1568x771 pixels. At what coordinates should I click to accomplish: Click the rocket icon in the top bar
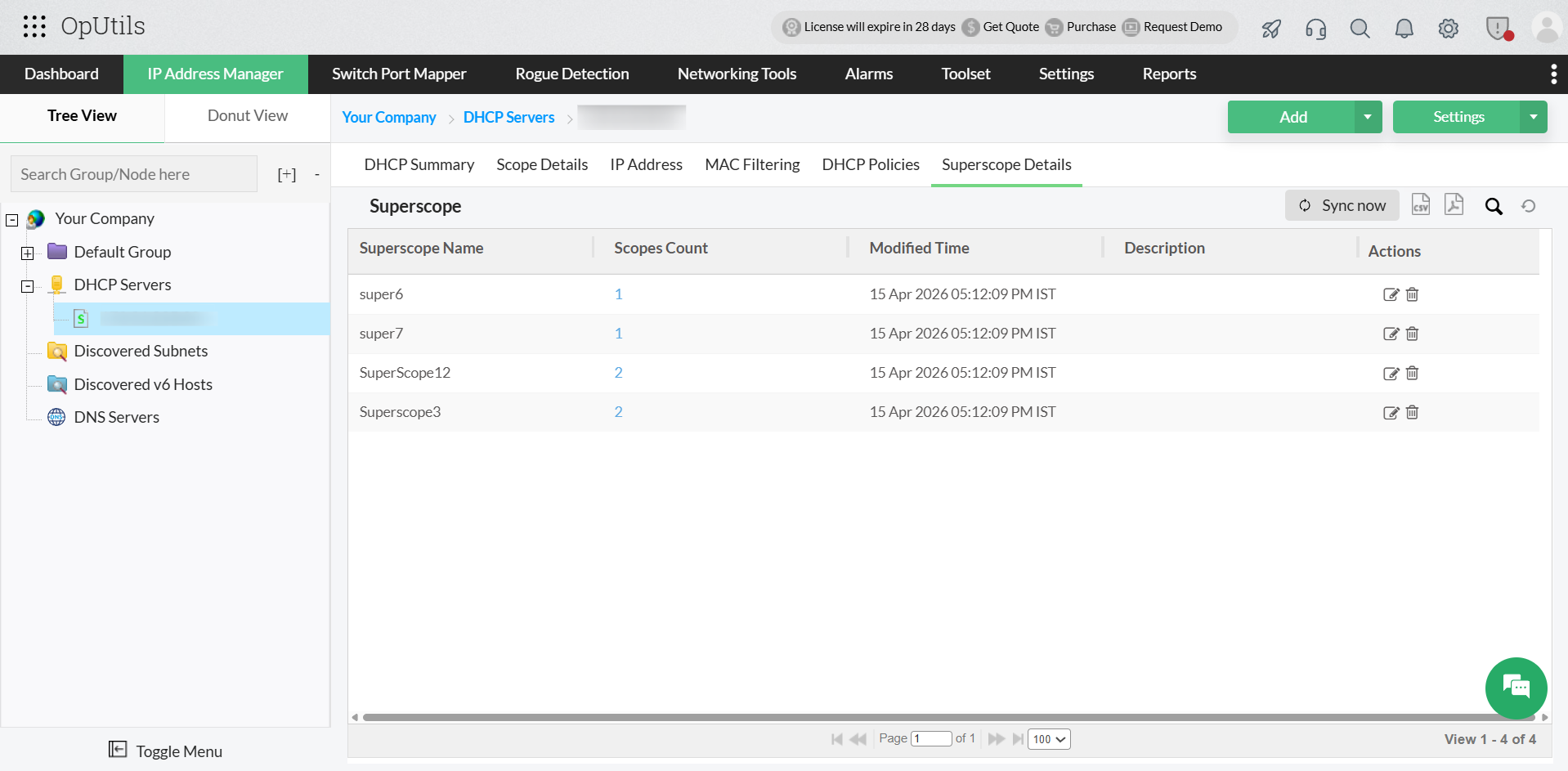[x=1271, y=28]
